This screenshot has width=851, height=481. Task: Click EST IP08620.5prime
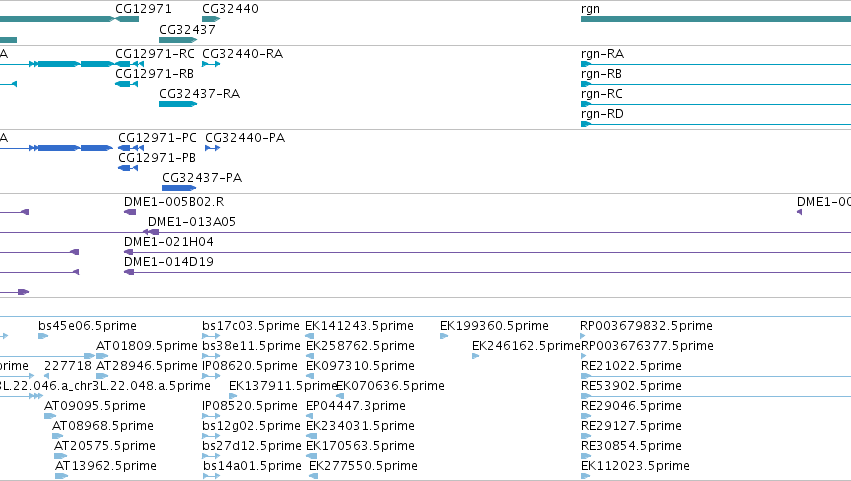(249, 366)
